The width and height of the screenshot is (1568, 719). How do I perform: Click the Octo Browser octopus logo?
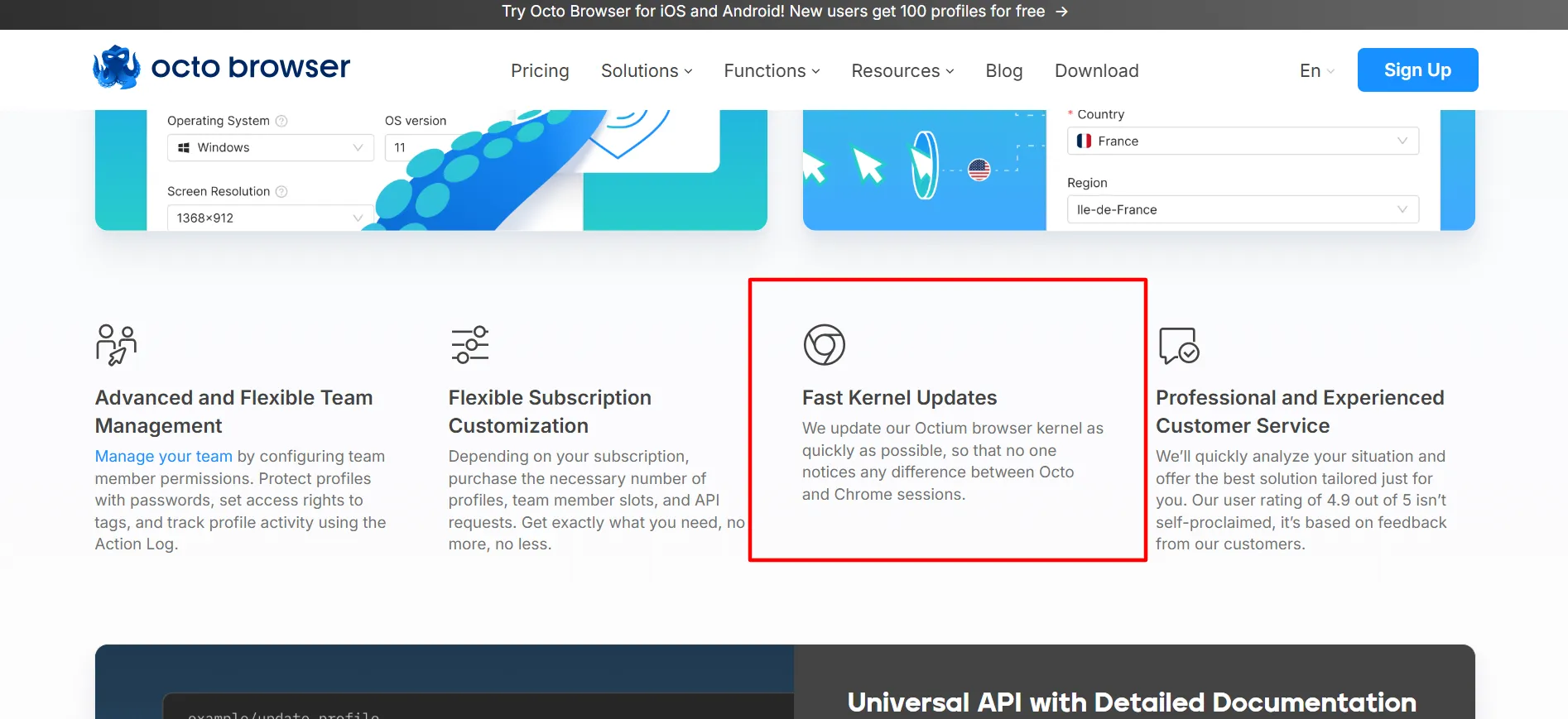click(x=117, y=68)
